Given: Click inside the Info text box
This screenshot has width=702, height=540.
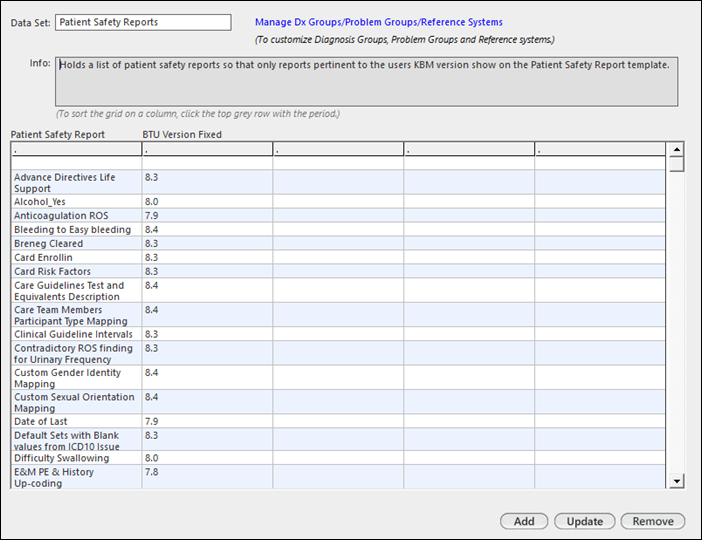Looking at the screenshot, I should pos(367,81).
